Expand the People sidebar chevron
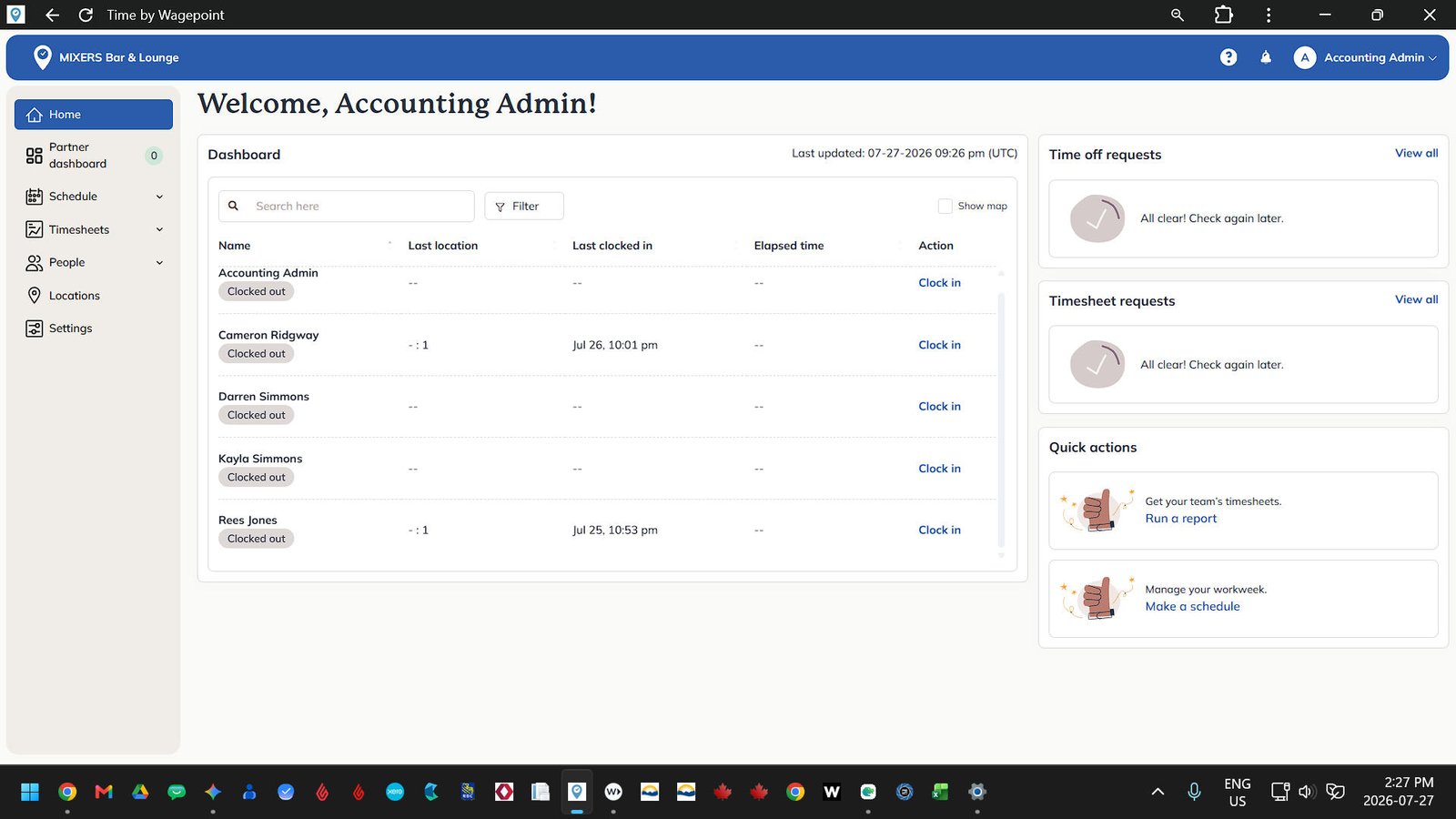This screenshot has height=819, width=1456. [x=159, y=263]
